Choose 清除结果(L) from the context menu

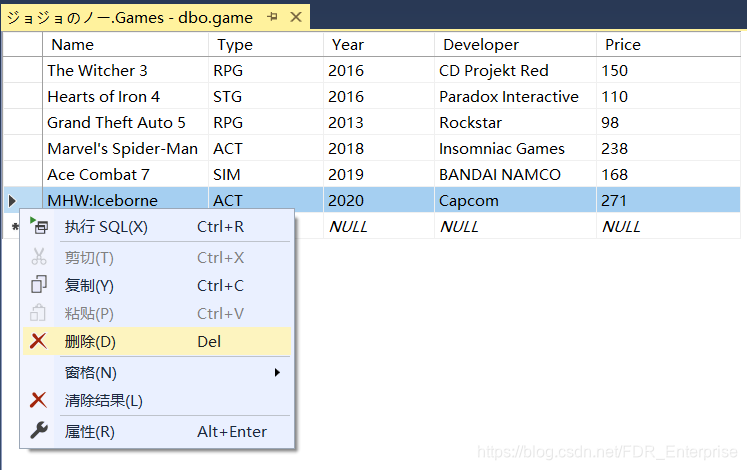(157, 400)
